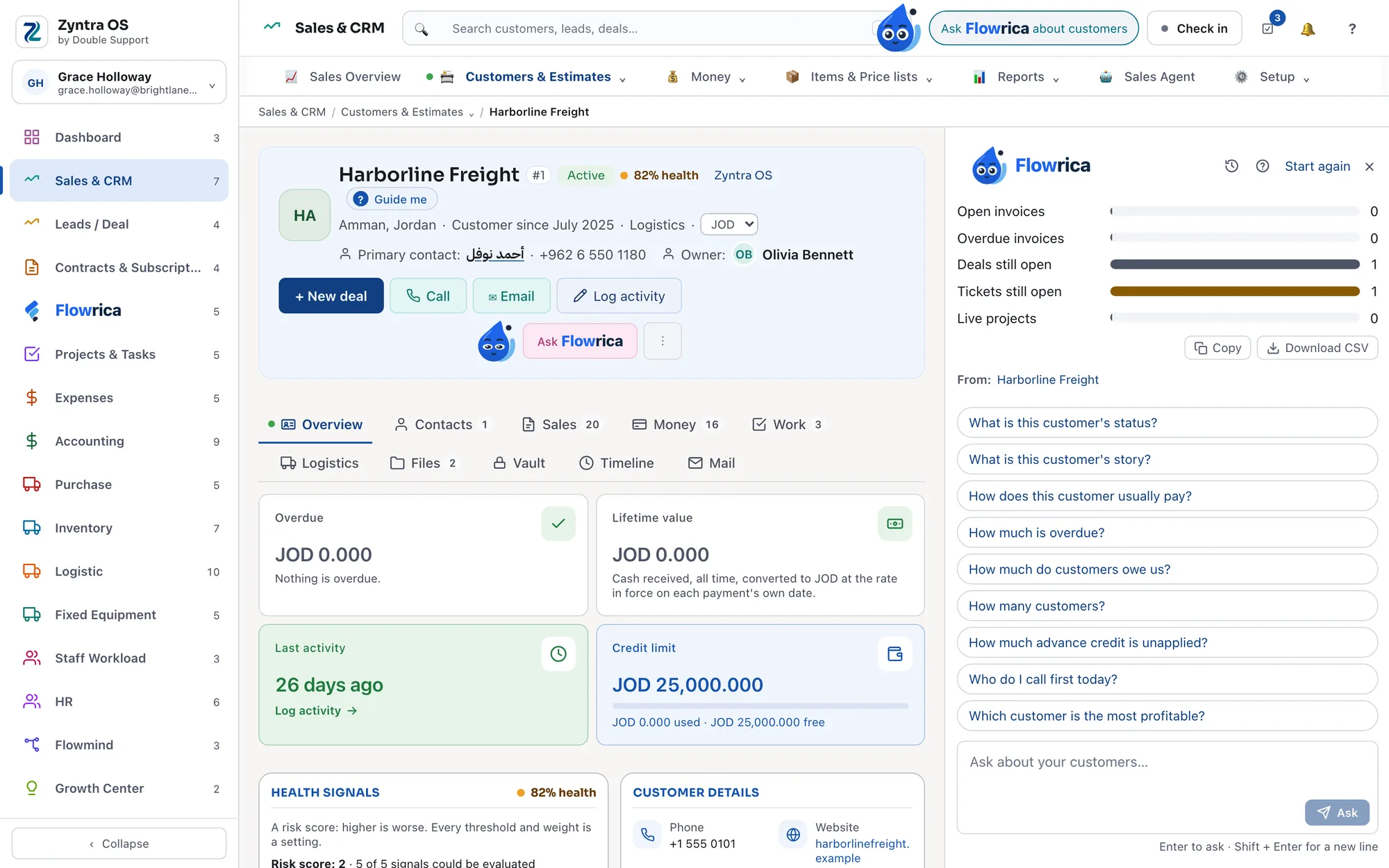1389x868 pixels.
Task: Click the Deals still open bar
Action: click(x=1235, y=265)
